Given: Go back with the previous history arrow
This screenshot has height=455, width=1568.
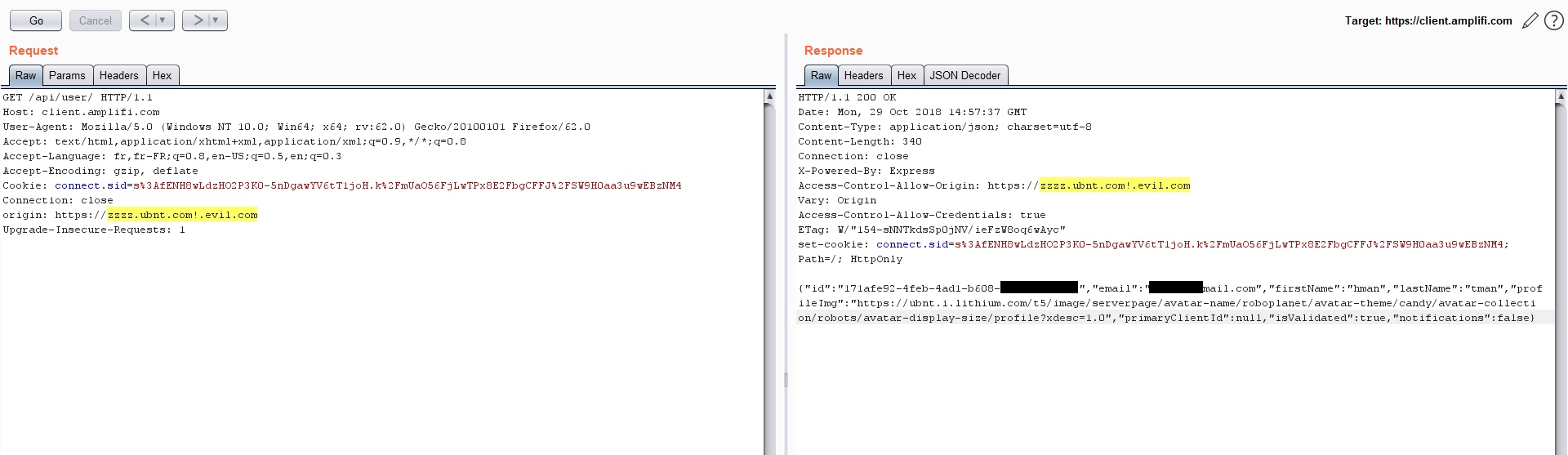Looking at the screenshot, I should 145,20.
